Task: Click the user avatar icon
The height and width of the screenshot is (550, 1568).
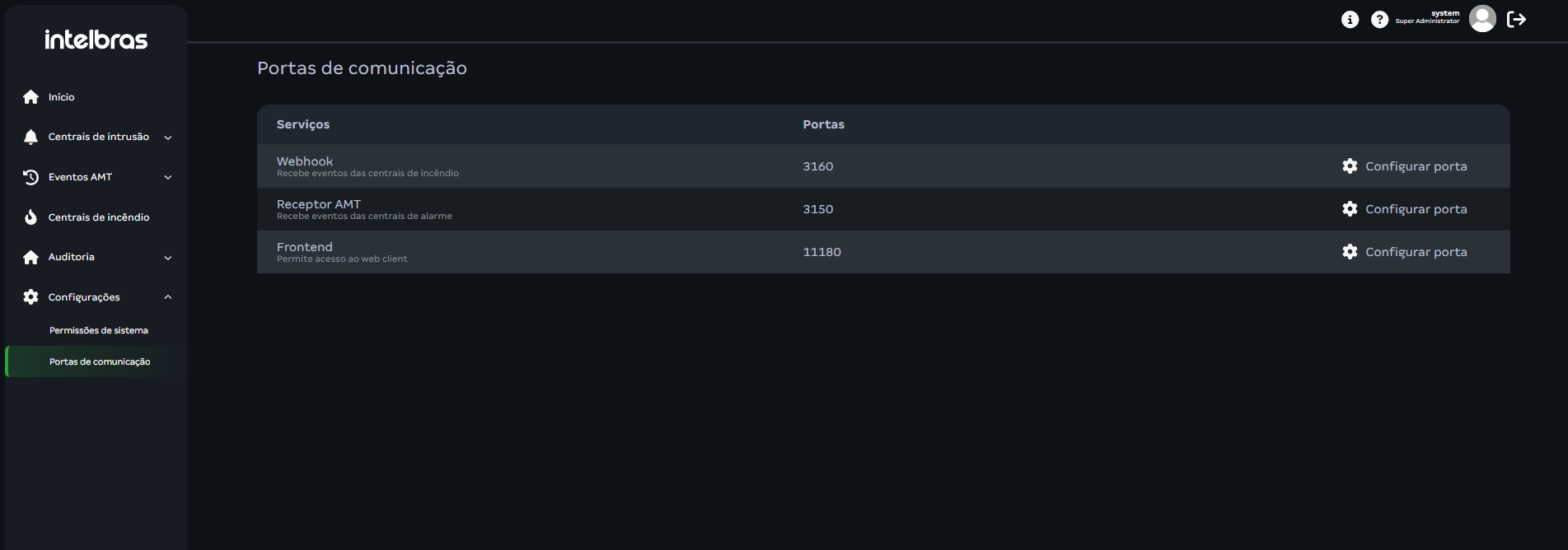Action: pos(1482,18)
